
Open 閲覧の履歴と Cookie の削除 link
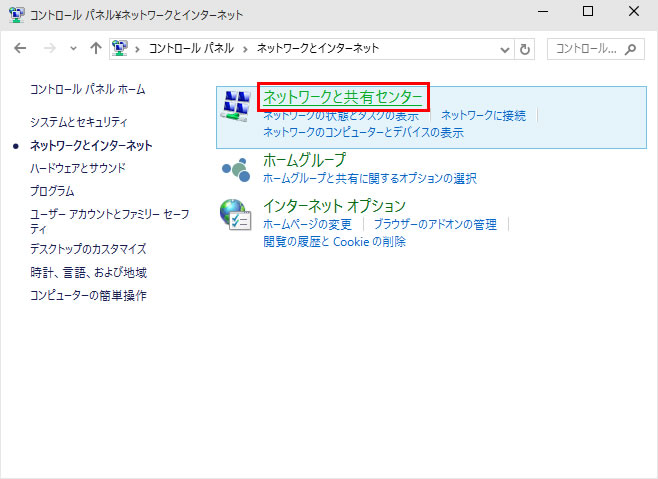point(334,241)
